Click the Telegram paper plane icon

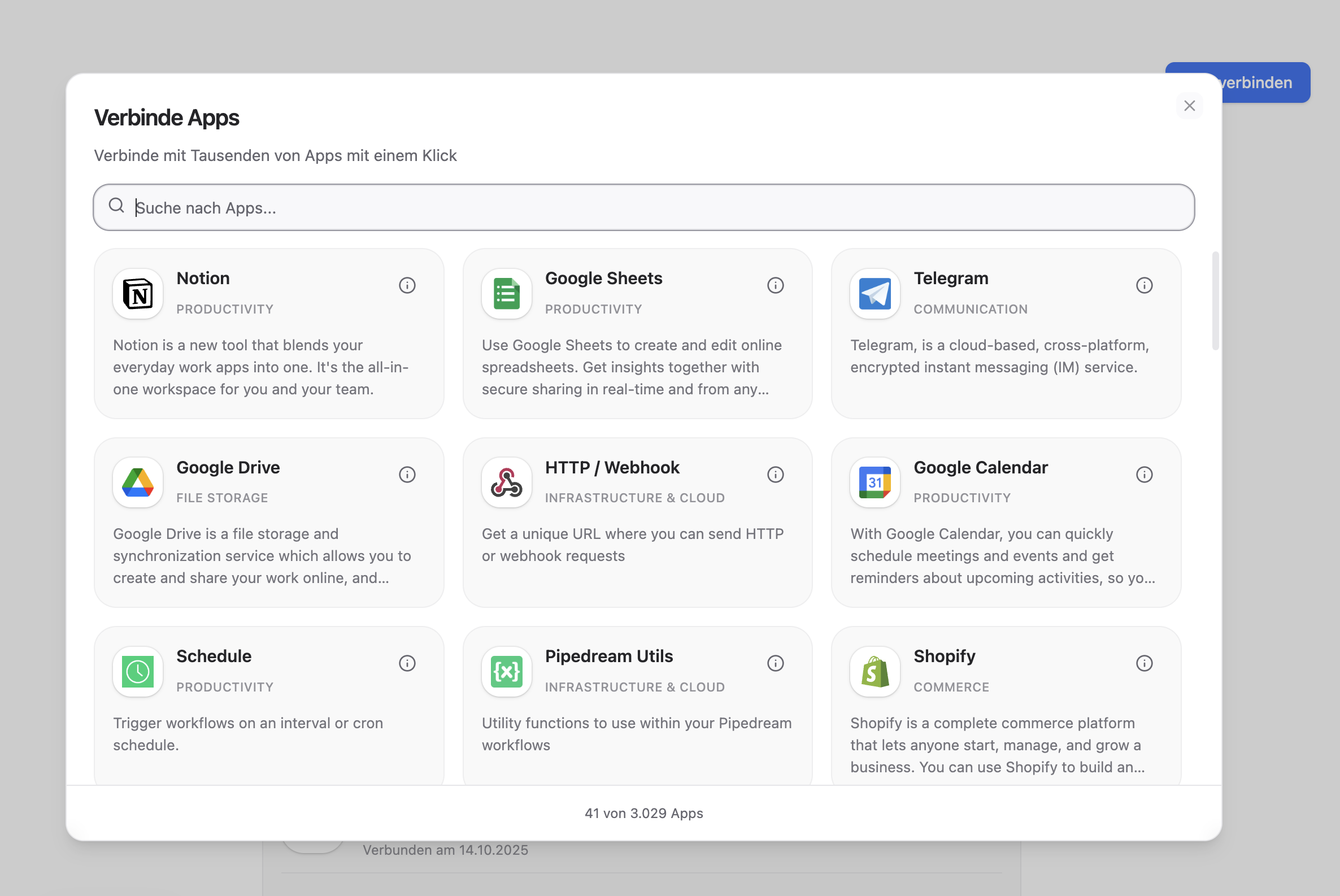[875, 294]
